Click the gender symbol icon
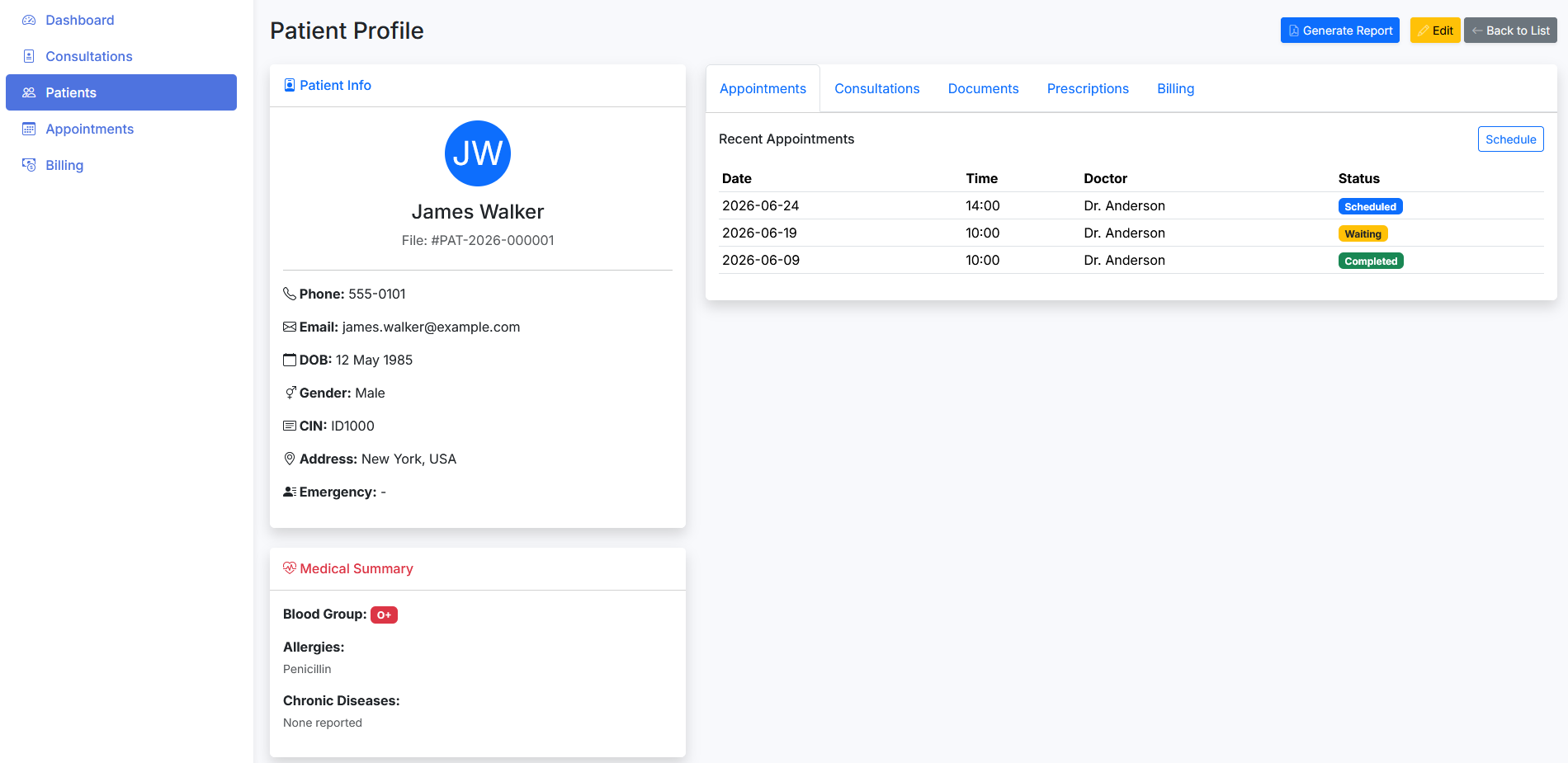Viewport: 1568px width, 763px height. (290, 393)
